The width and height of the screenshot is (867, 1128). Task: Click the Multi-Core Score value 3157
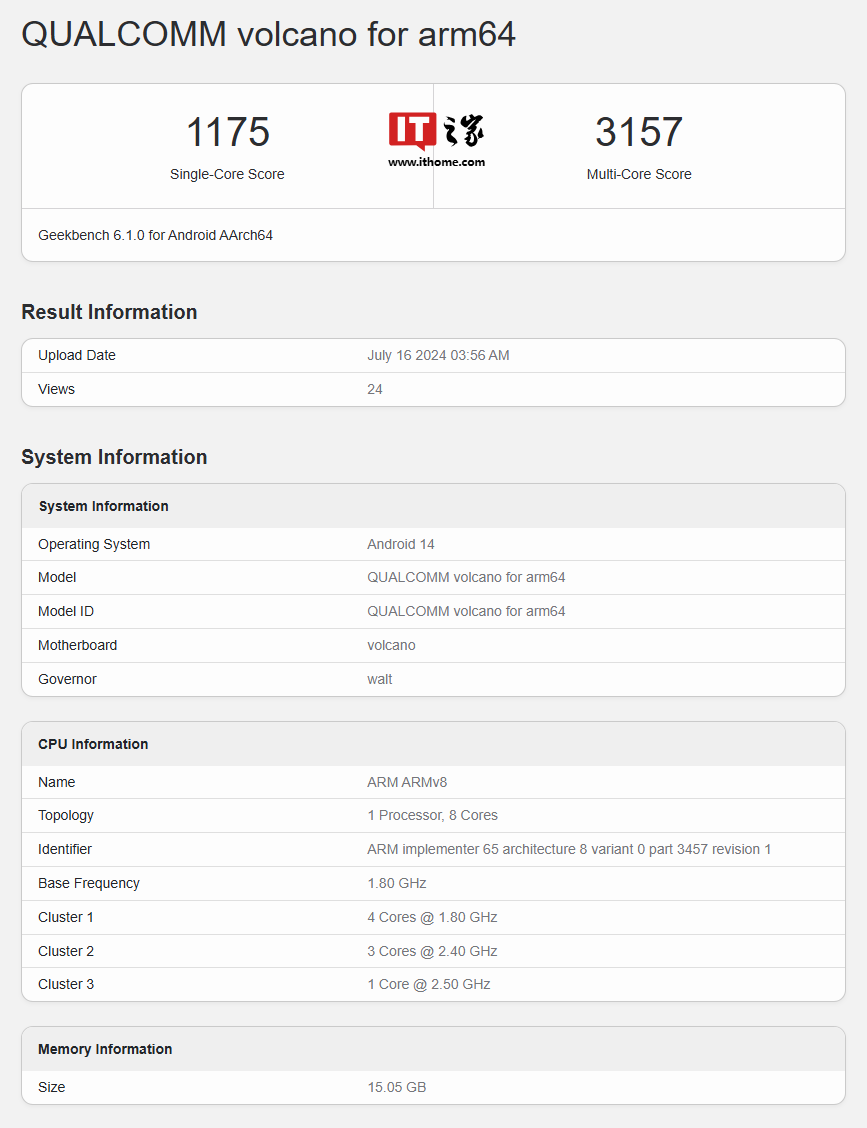[639, 132]
